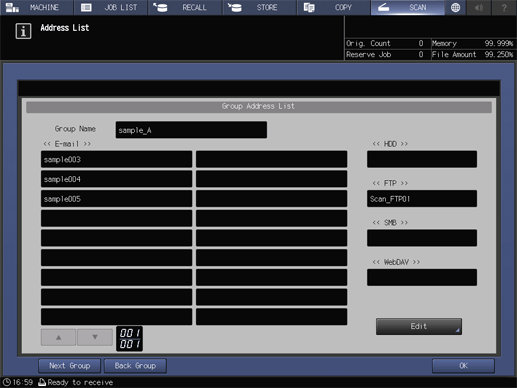This screenshot has height=388, width=517.
Task: Move the list down with the down arrow
Action: click(95, 337)
